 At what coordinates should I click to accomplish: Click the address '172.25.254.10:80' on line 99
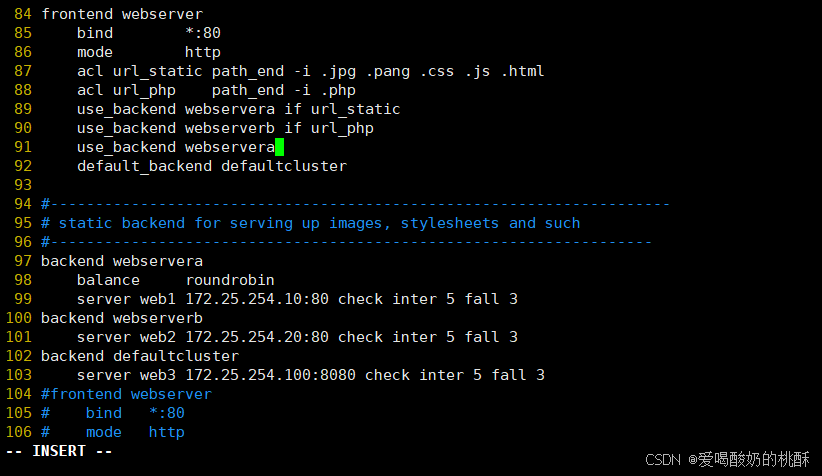tap(257, 299)
